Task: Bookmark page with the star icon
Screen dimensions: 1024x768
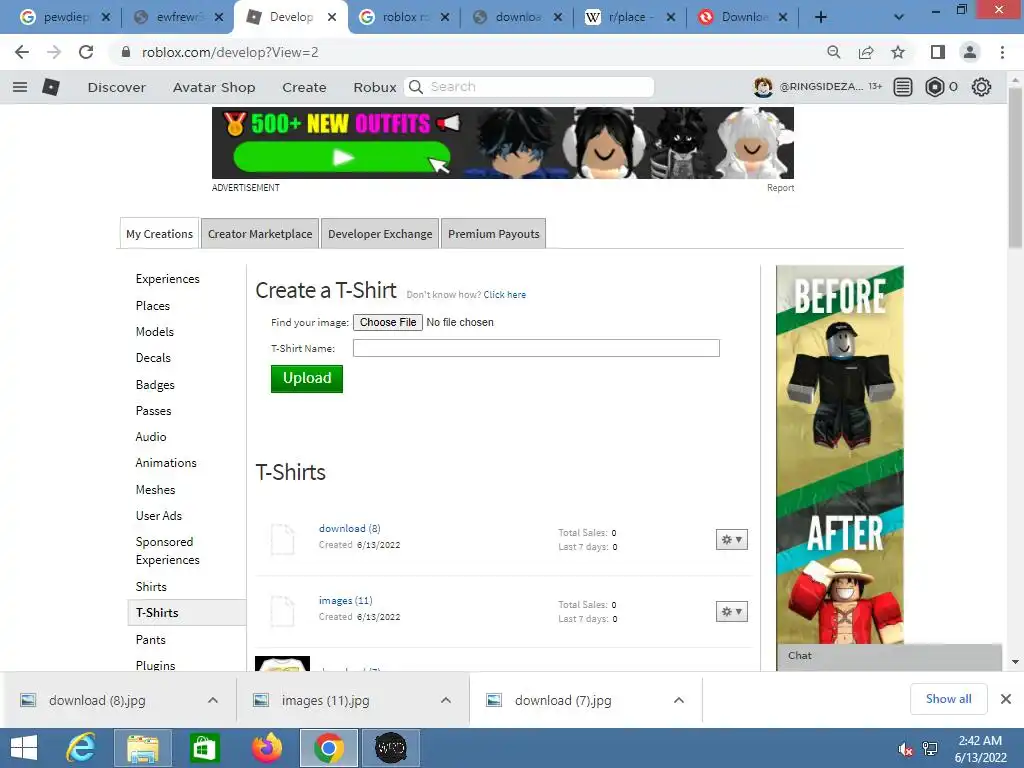Action: (898, 52)
